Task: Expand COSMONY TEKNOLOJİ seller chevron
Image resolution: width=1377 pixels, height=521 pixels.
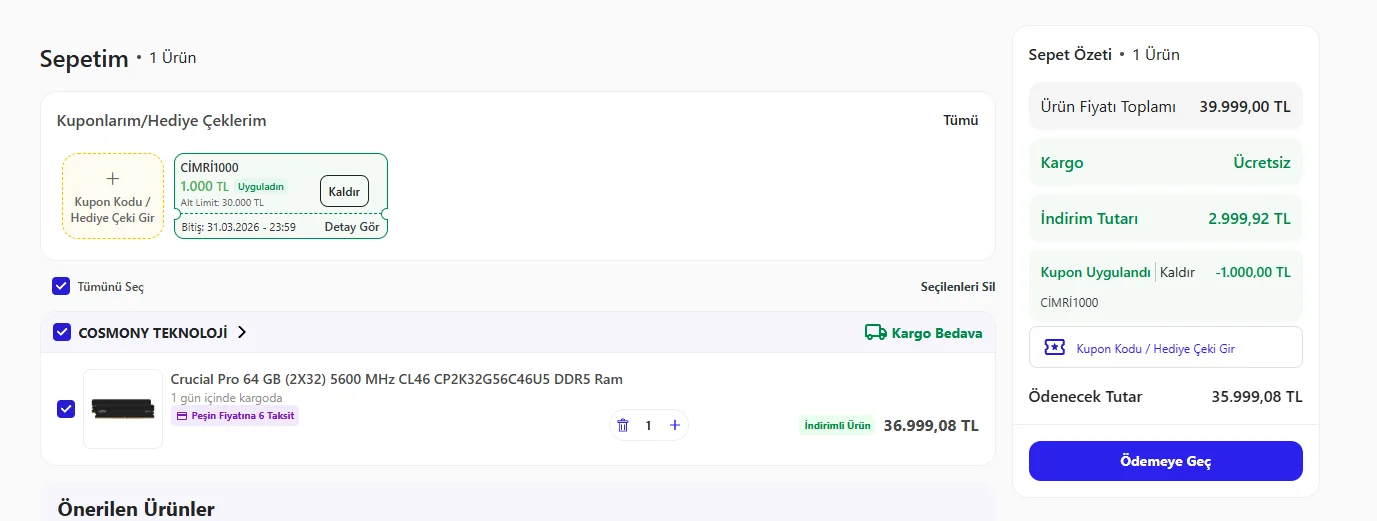Action: click(242, 332)
